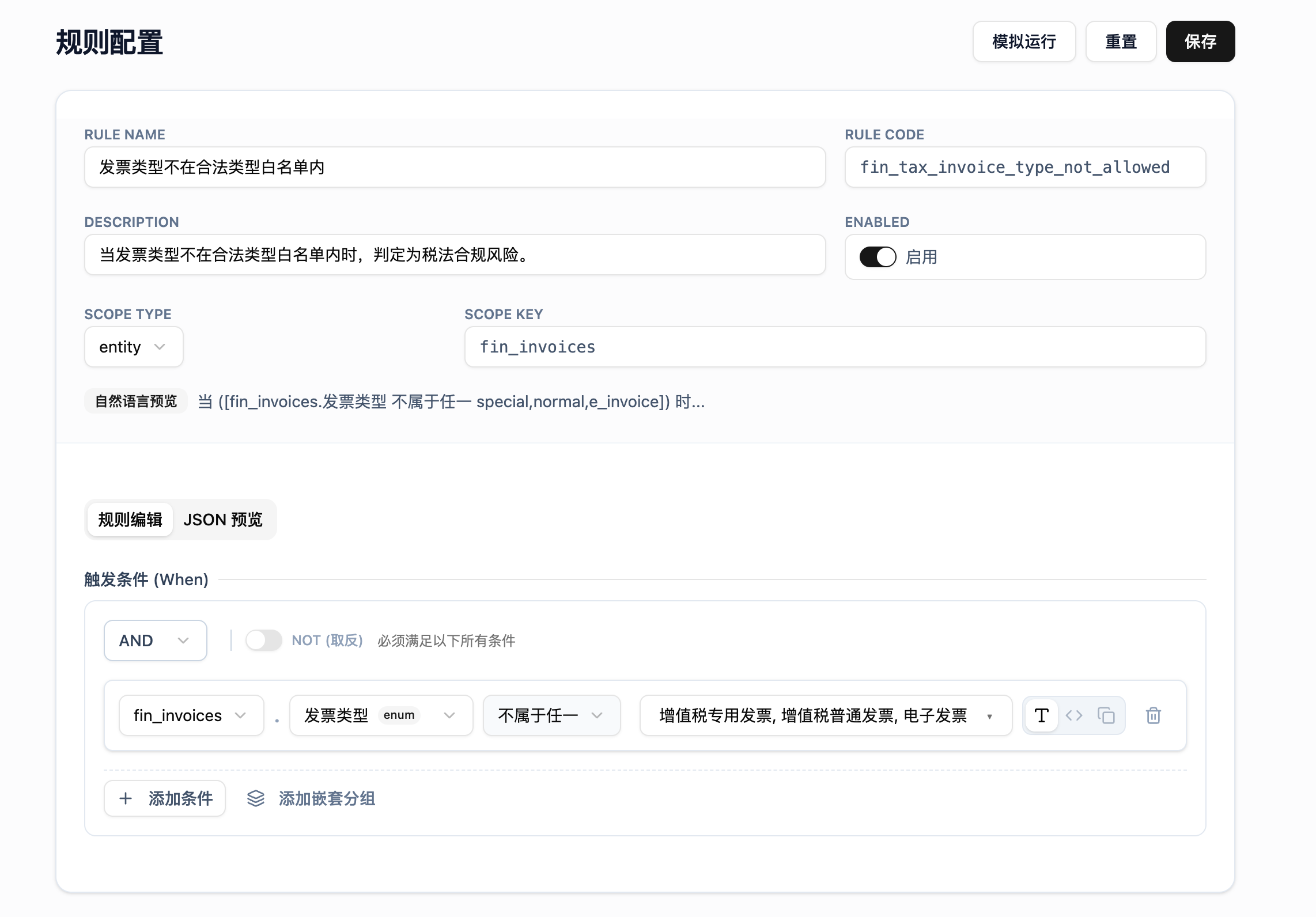This screenshot has width=1316, height=917.
Task: Toggle the AND group negation control
Action: 264,641
